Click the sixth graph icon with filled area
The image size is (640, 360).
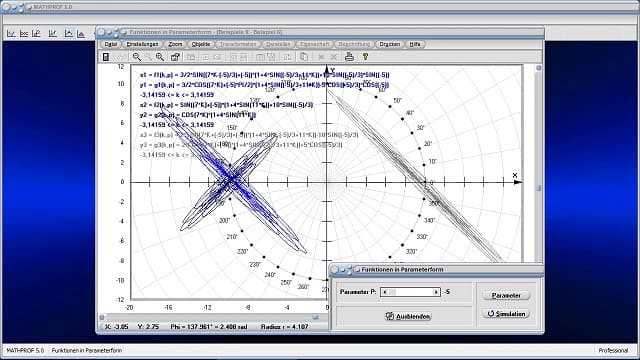click(x=81, y=33)
